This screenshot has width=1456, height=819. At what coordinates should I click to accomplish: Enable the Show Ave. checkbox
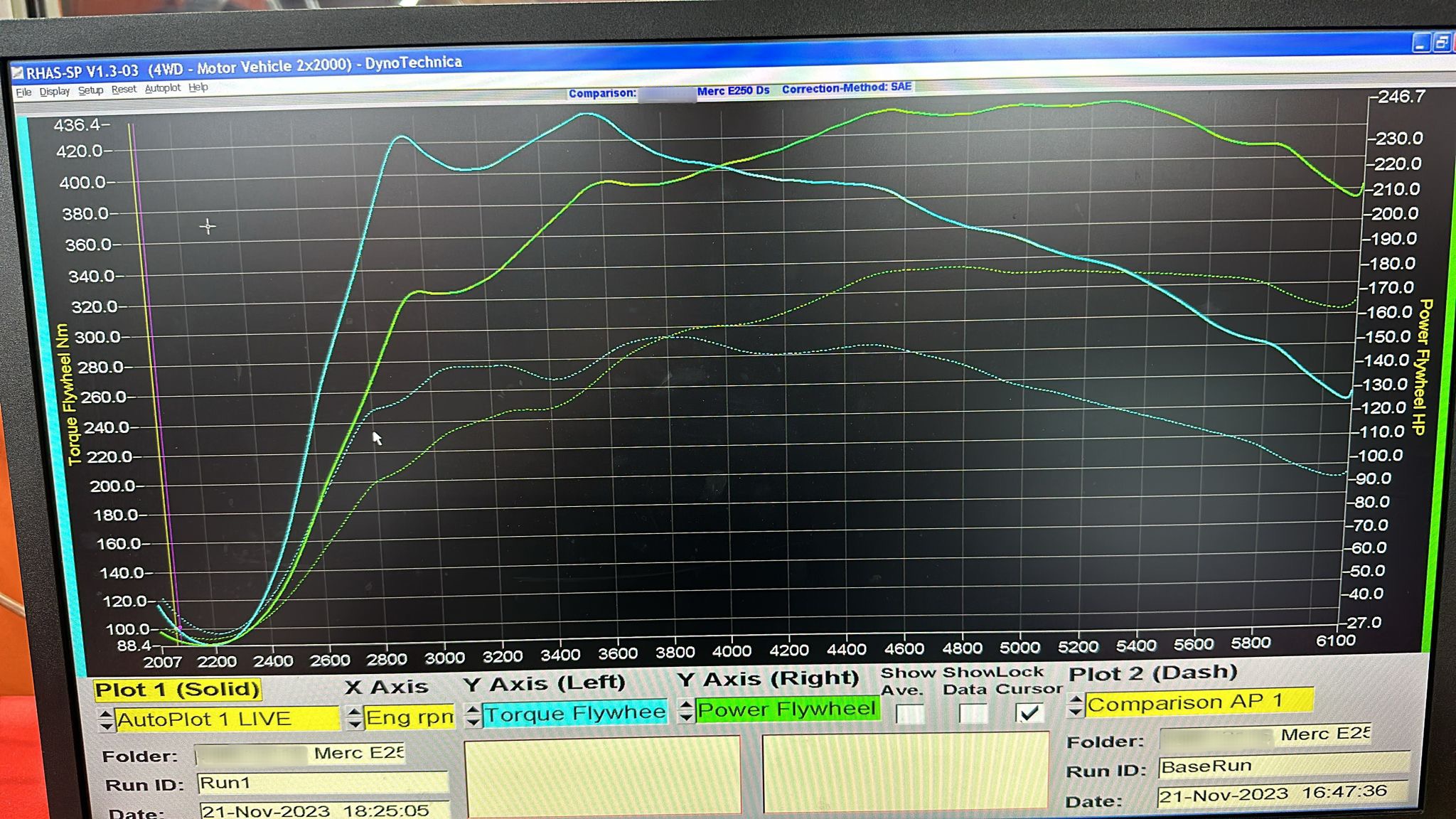point(910,714)
